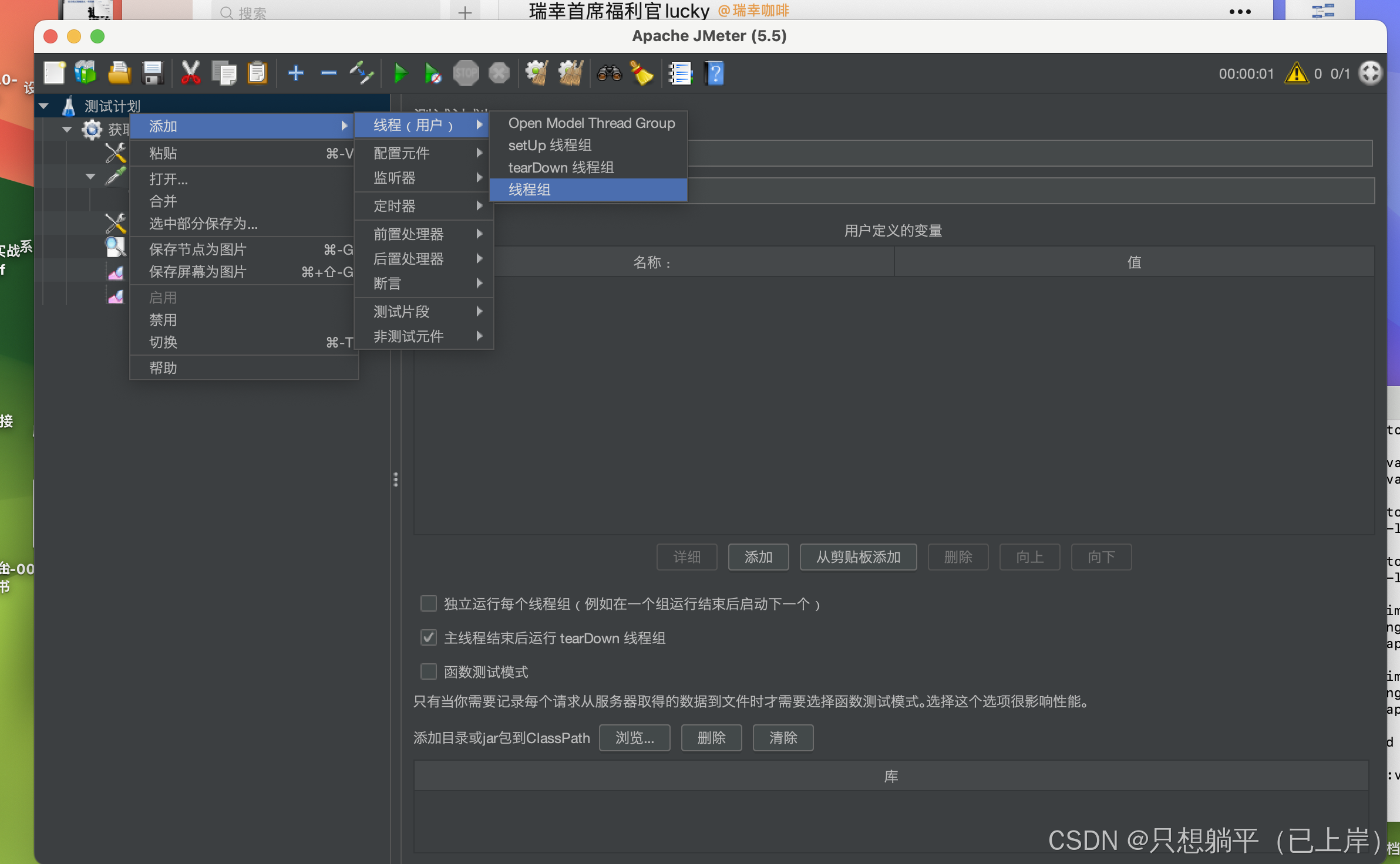Uncheck run tearDown thread groups checkbox
The image size is (1400, 864).
tap(429, 637)
